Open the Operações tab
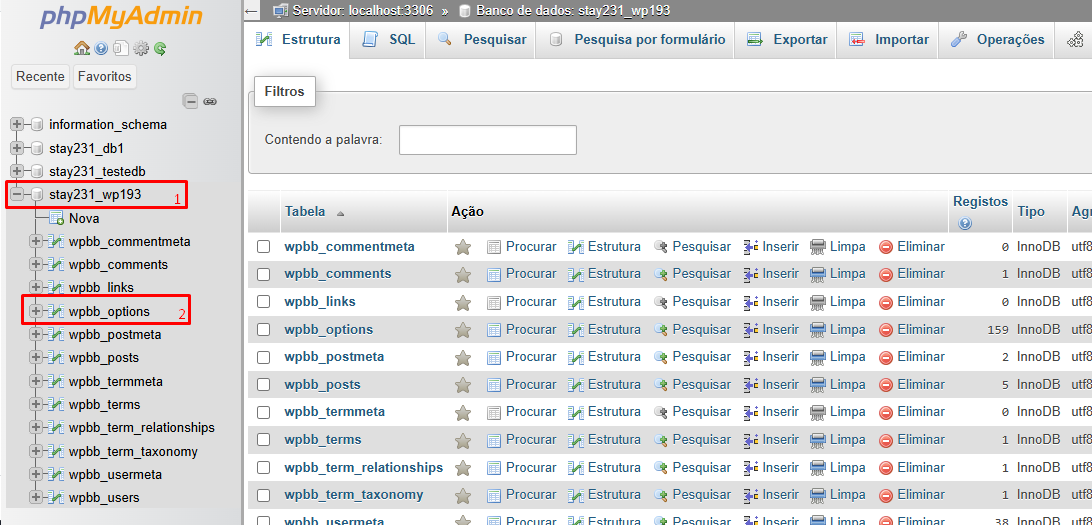This screenshot has height=525, width=1092. point(997,40)
